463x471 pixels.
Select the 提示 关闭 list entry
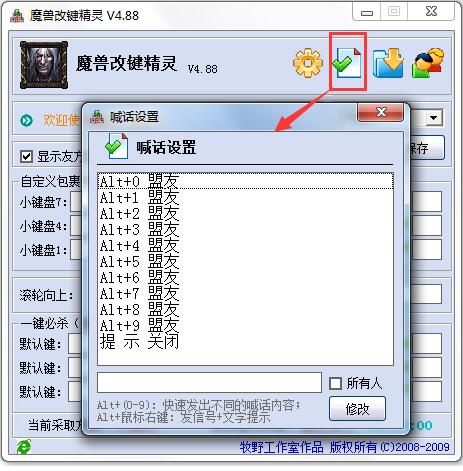coord(245,342)
